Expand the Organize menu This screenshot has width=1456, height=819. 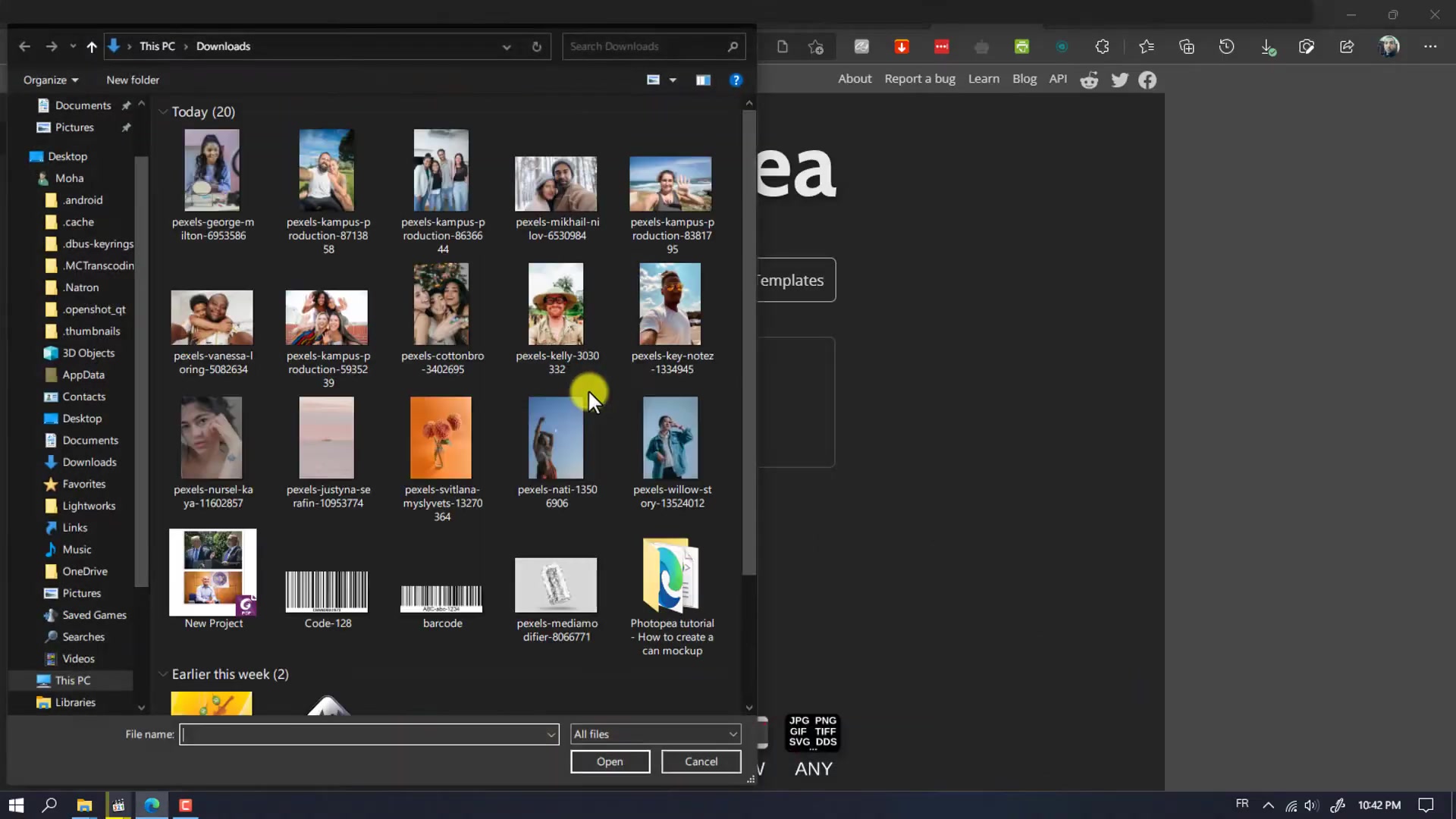50,80
